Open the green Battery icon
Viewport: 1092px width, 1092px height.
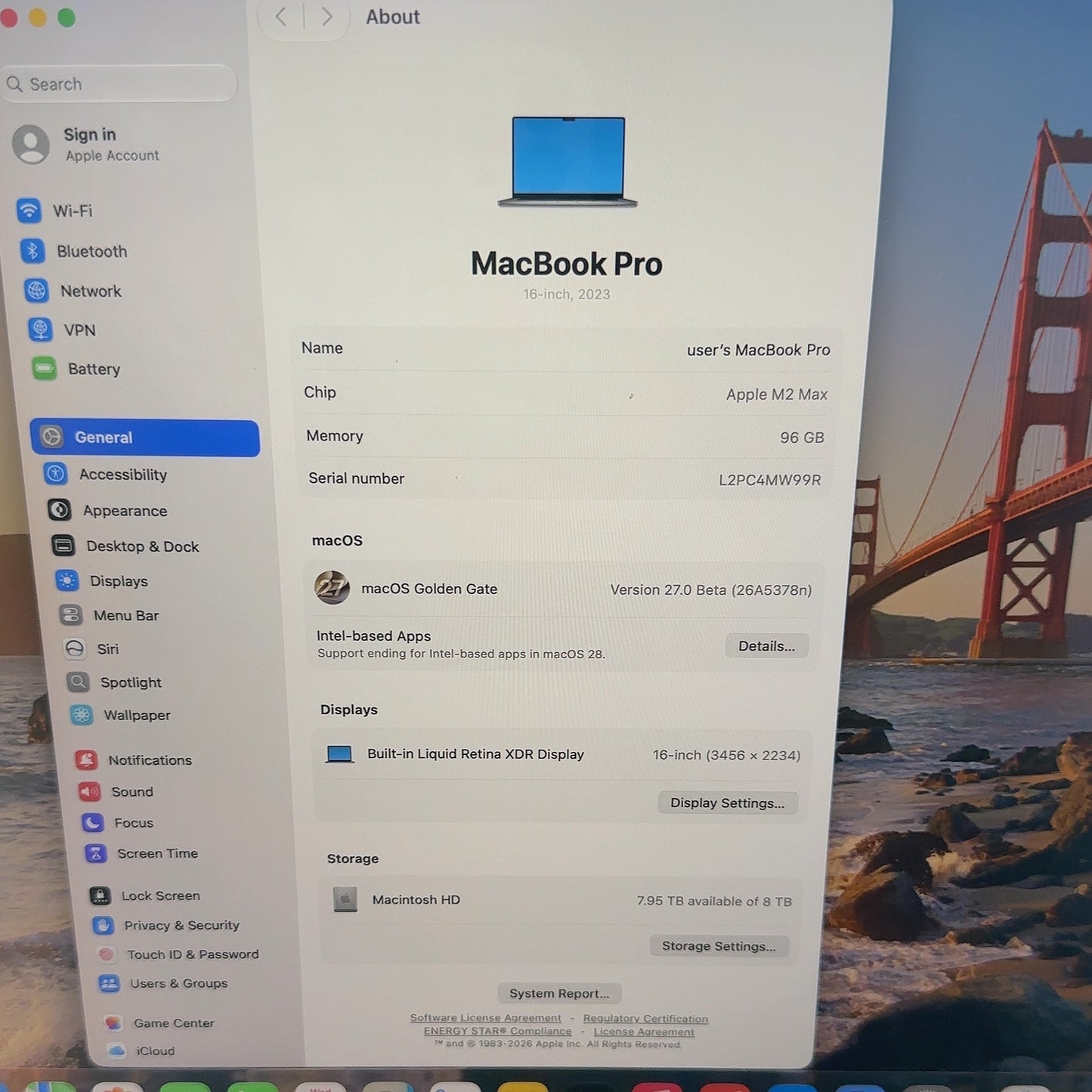click(x=45, y=369)
